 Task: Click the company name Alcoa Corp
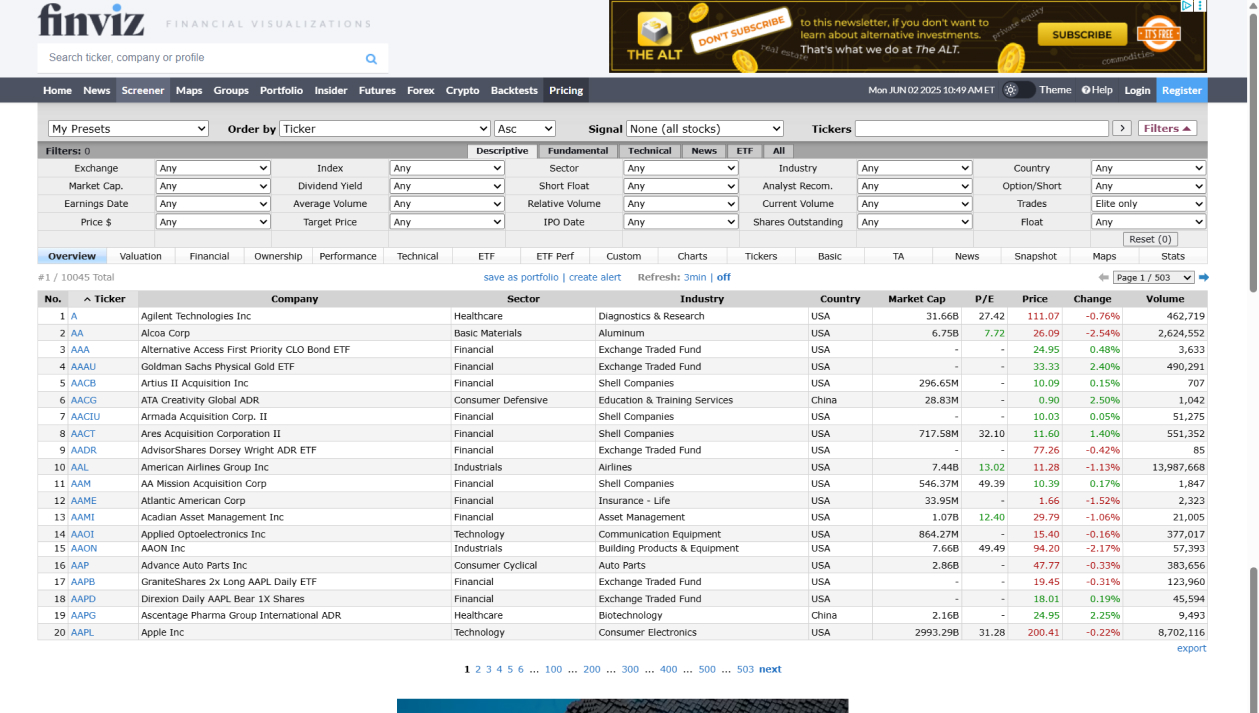click(165, 333)
